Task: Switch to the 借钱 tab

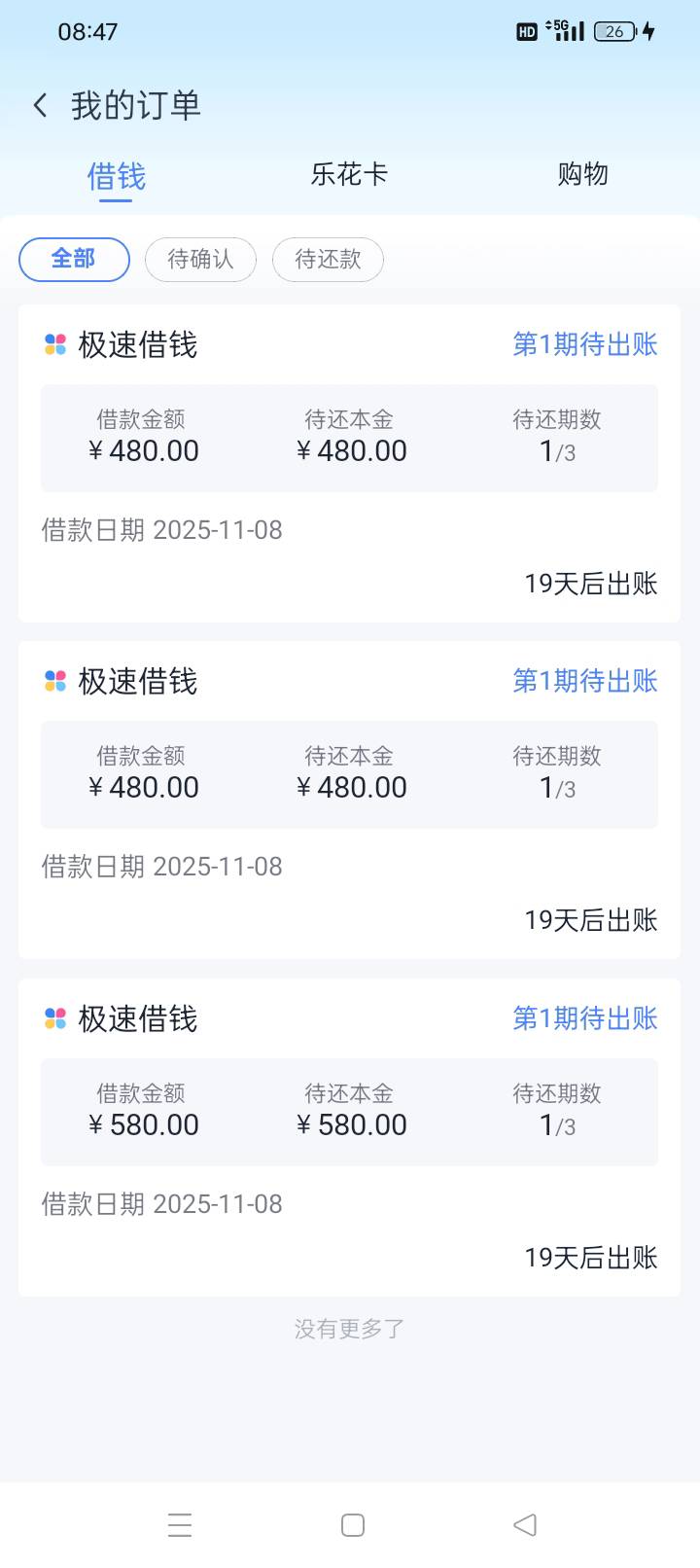Action: (116, 177)
